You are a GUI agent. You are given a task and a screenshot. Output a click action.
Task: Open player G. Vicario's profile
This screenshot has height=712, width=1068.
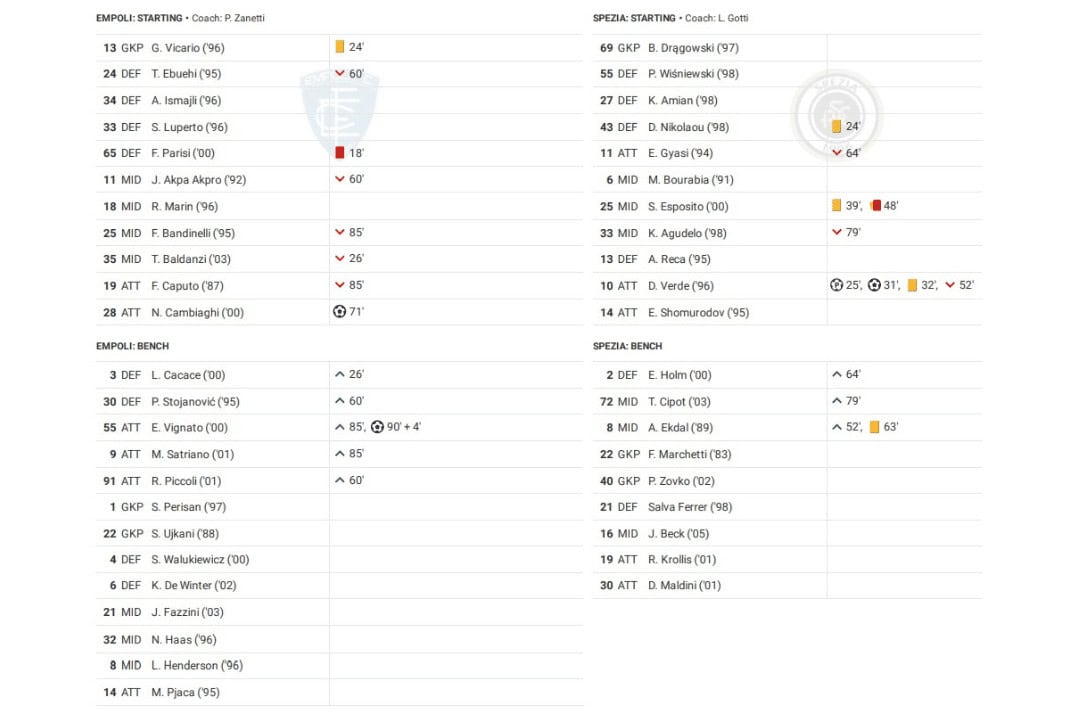coord(187,48)
